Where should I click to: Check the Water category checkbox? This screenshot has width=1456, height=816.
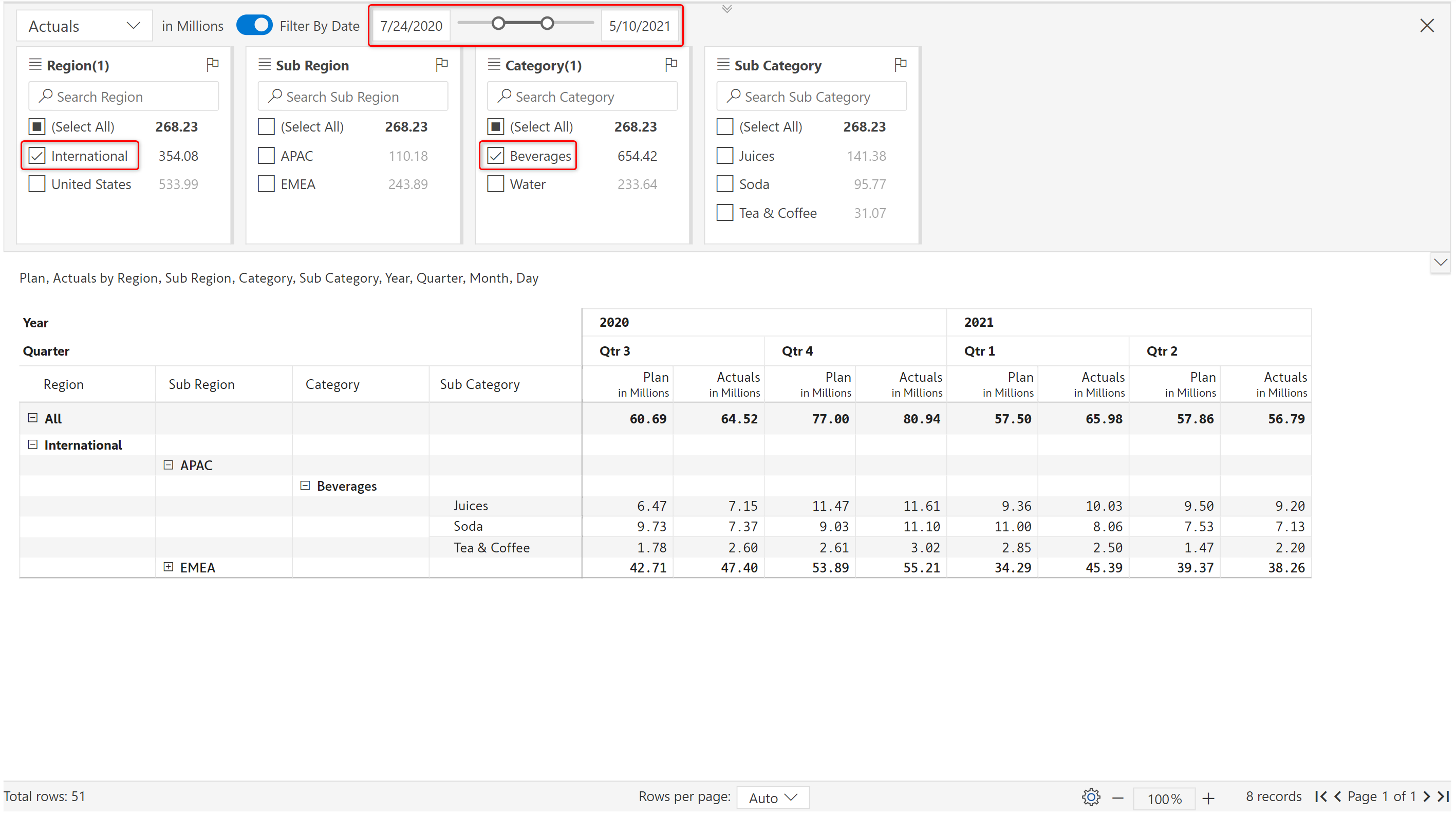coord(496,184)
